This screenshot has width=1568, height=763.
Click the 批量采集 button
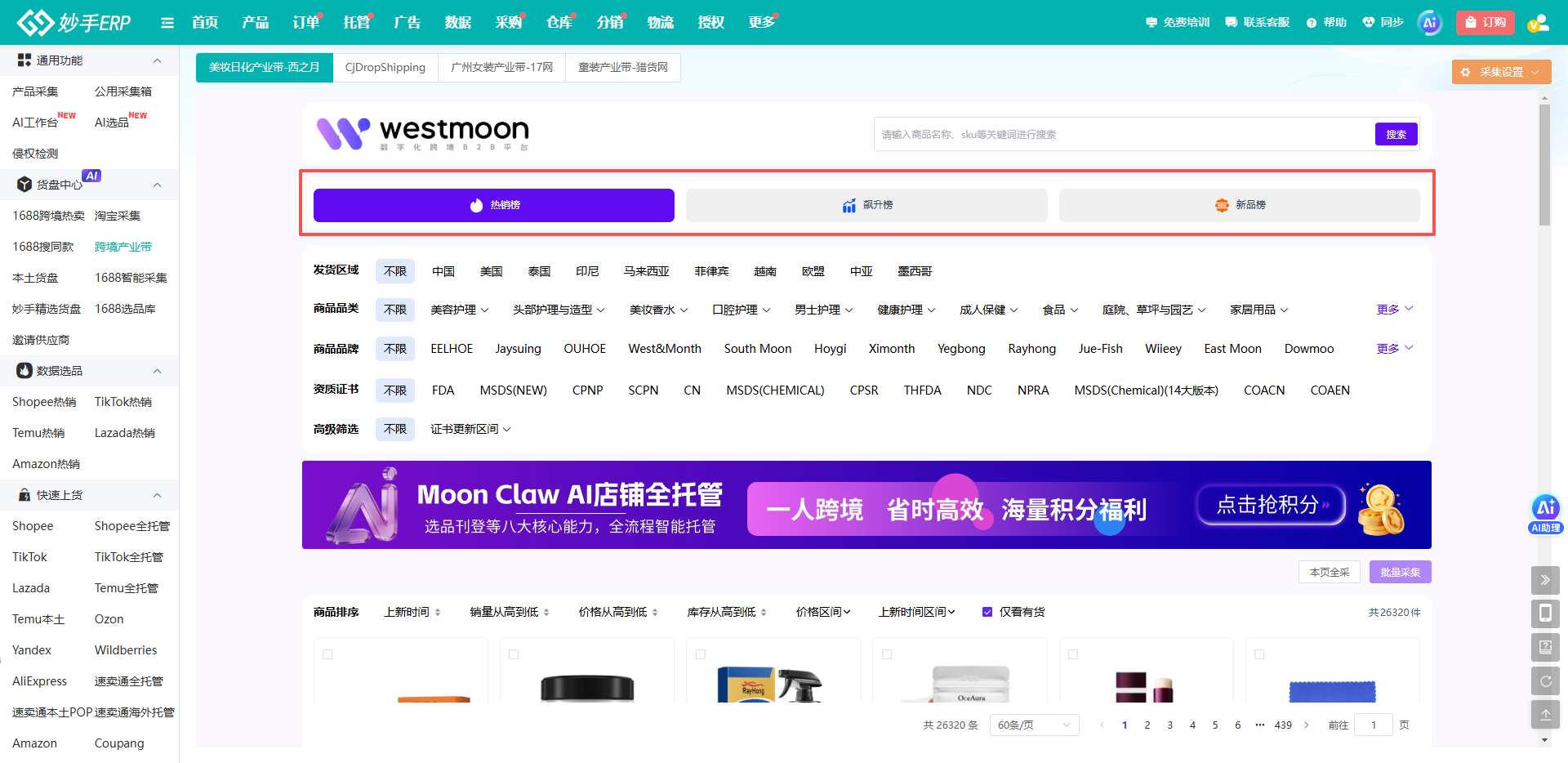(x=1400, y=572)
